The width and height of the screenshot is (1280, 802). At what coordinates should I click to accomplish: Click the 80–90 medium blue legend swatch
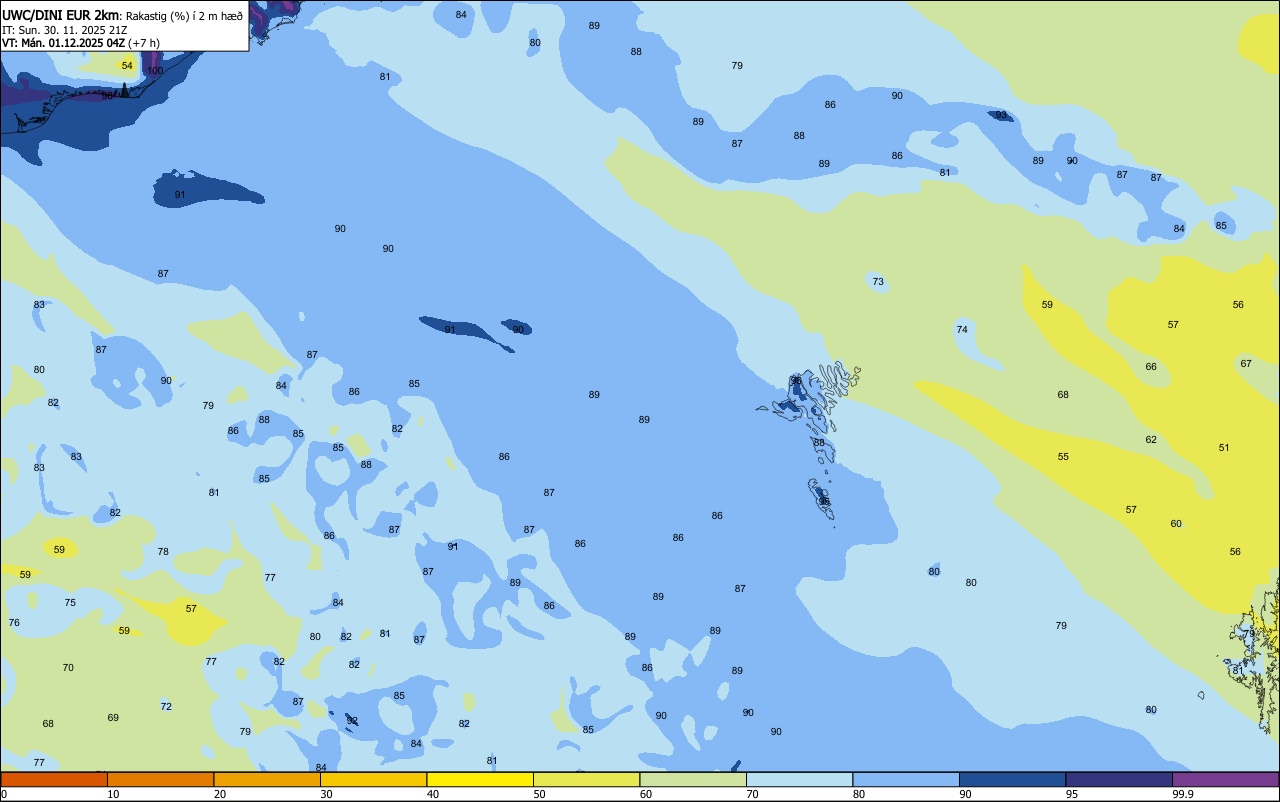click(x=906, y=779)
